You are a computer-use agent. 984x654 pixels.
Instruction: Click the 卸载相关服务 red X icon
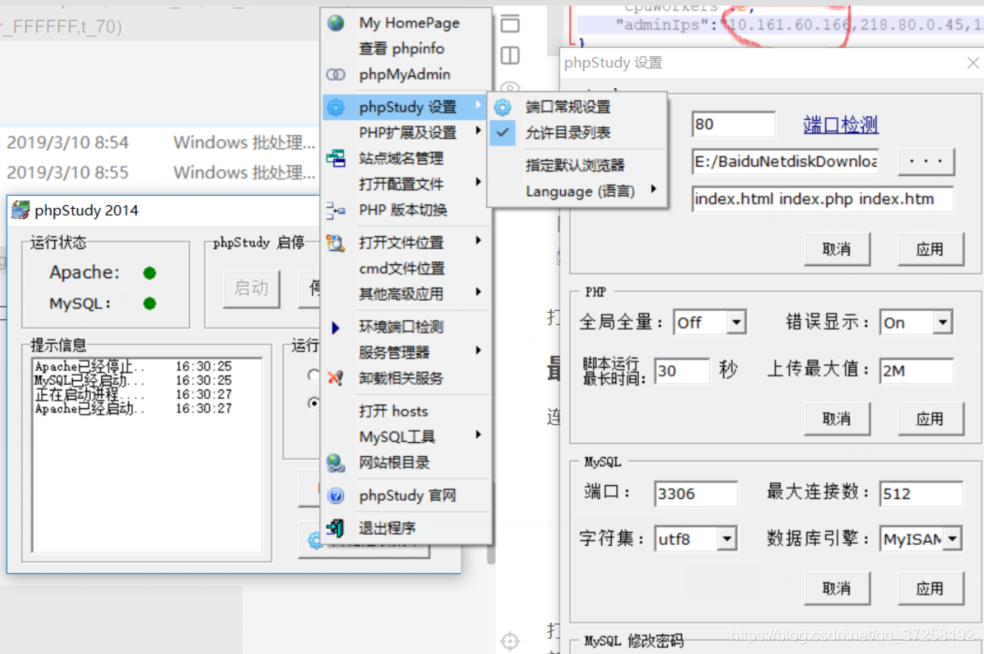pos(336,378)
